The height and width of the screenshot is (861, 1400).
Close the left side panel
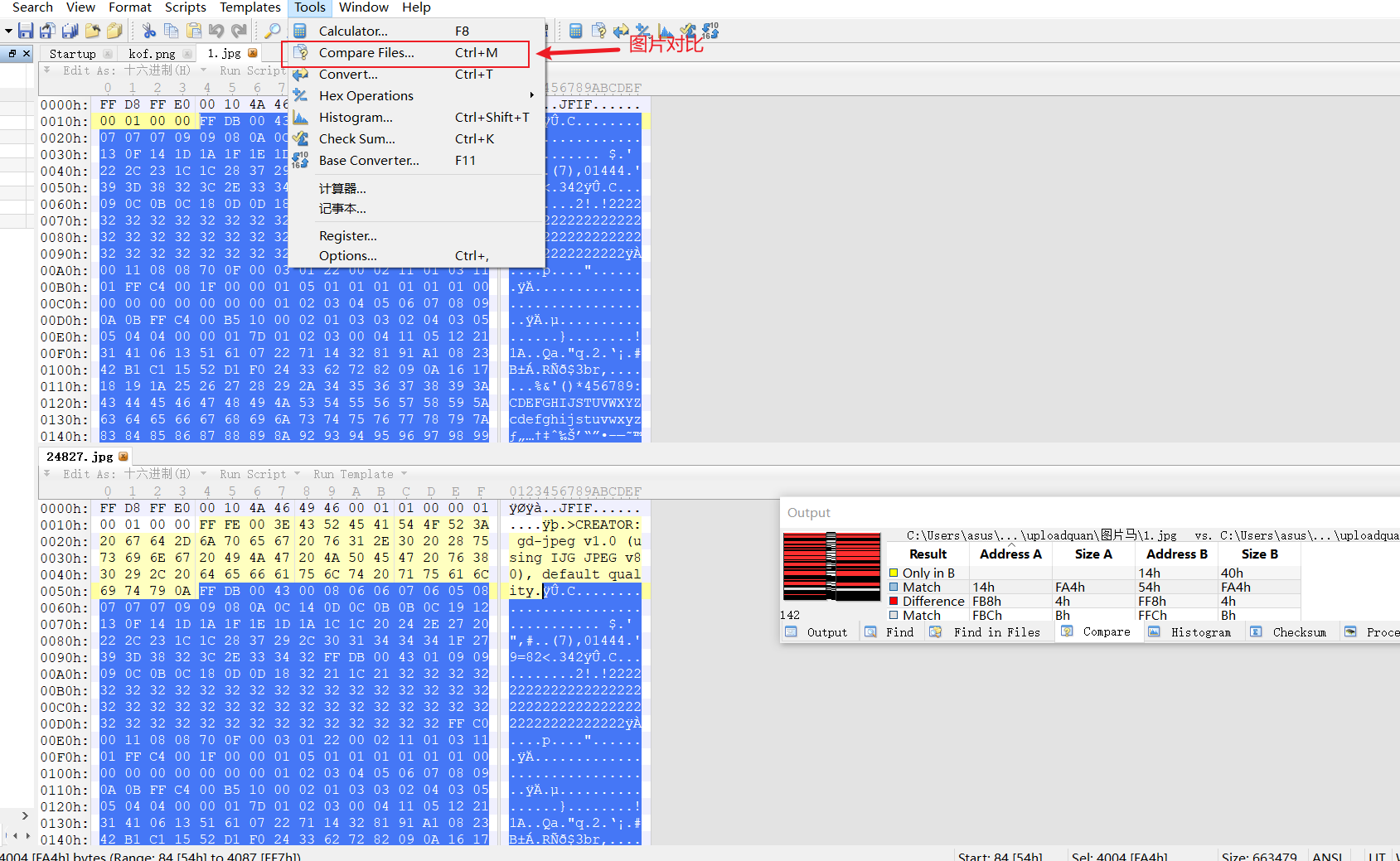[x=27, y=53]
